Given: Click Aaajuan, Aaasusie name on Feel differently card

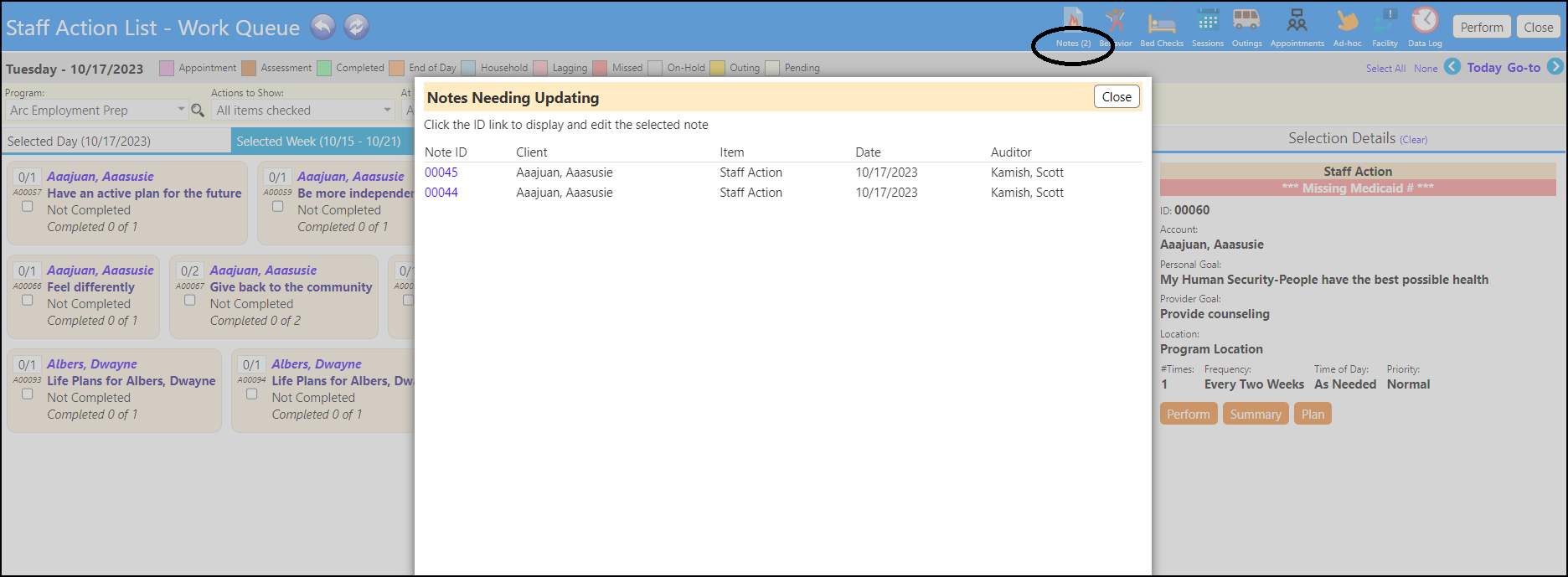Looking at the screenshot, I should pyautogui.click(x=101, y=270).
